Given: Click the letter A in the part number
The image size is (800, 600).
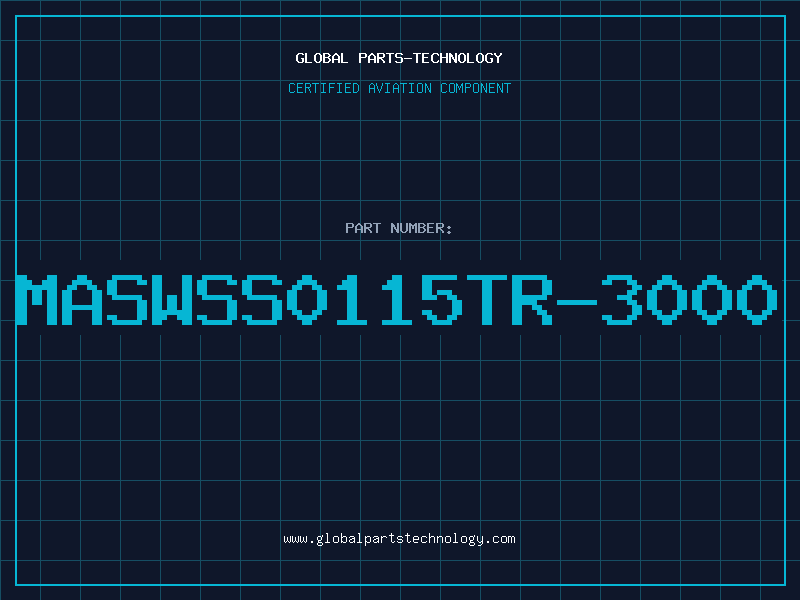Looking at the screenshot, I should (x=82, y=300).
